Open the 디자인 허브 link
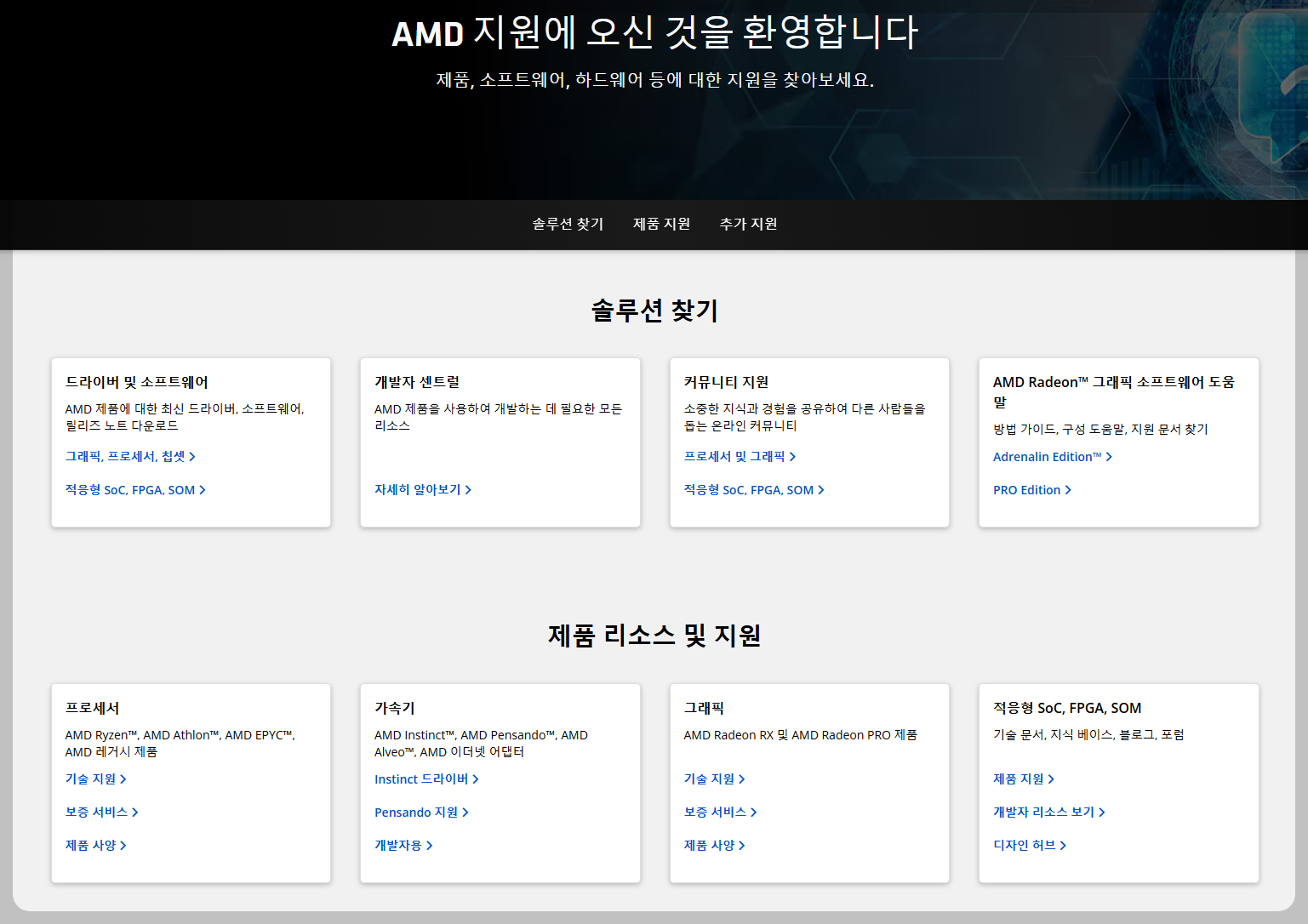 [x=1030, y=846]
